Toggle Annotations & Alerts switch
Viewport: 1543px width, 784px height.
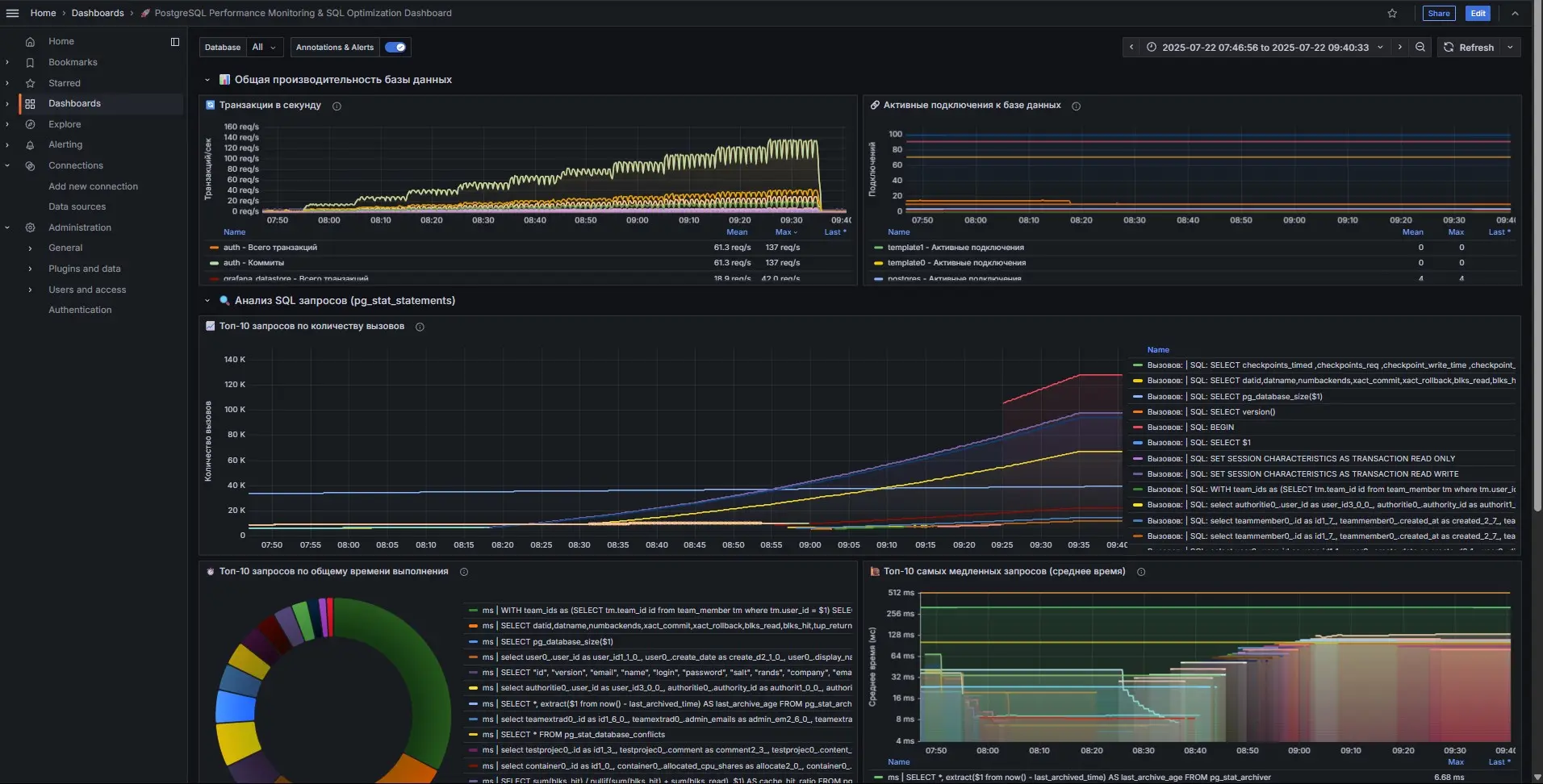(x=395, y=48)
